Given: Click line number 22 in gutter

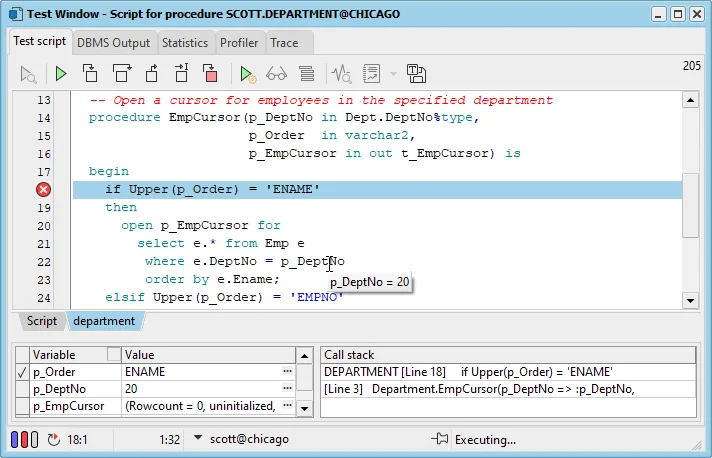Looking at the screenshot, I should [x=44, y=262].
